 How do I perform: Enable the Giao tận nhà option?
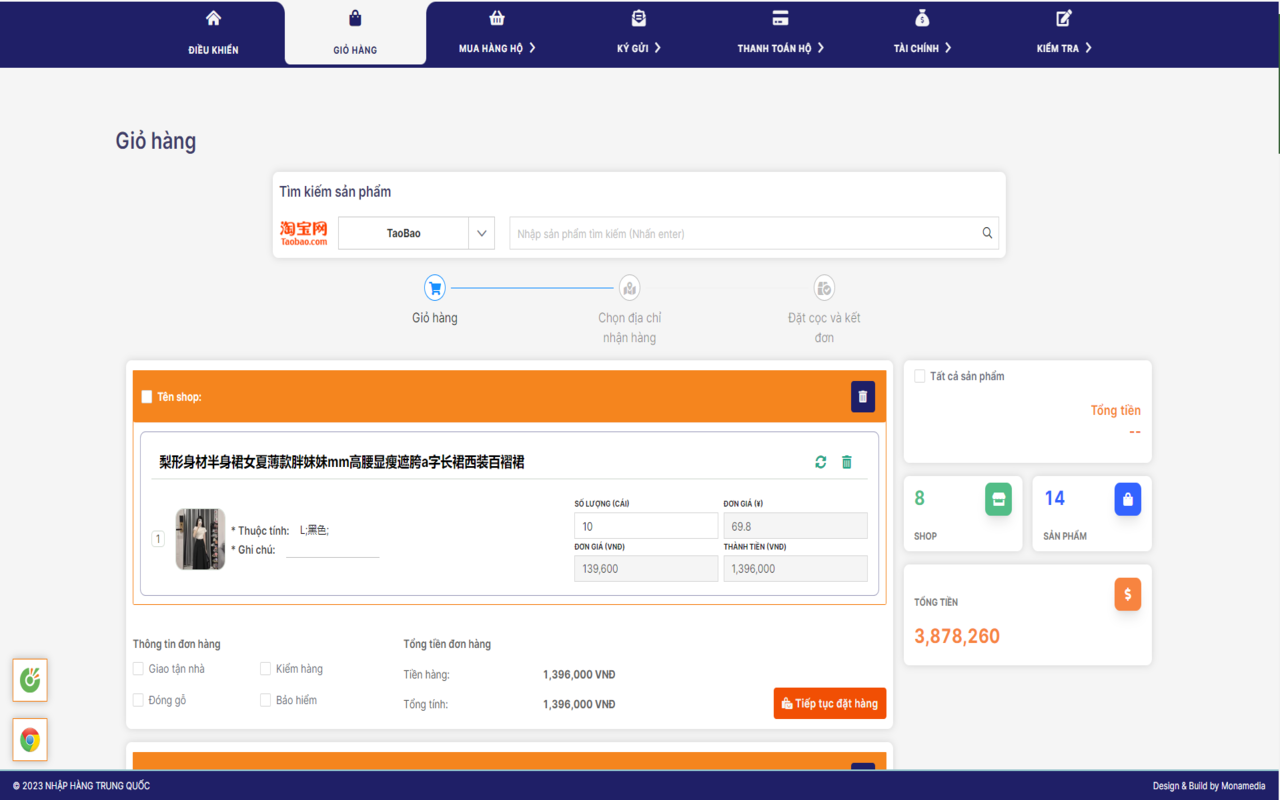[139, 669]
